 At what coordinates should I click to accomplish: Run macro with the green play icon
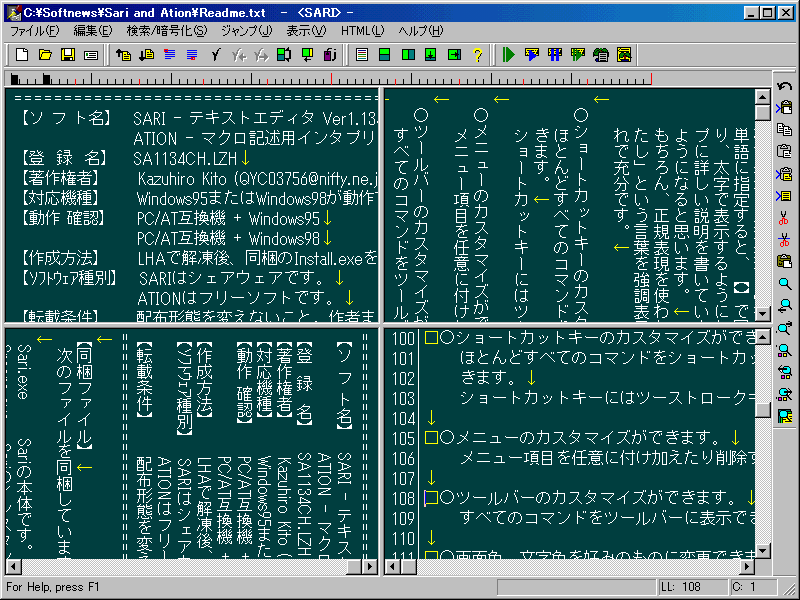[509, 55]
